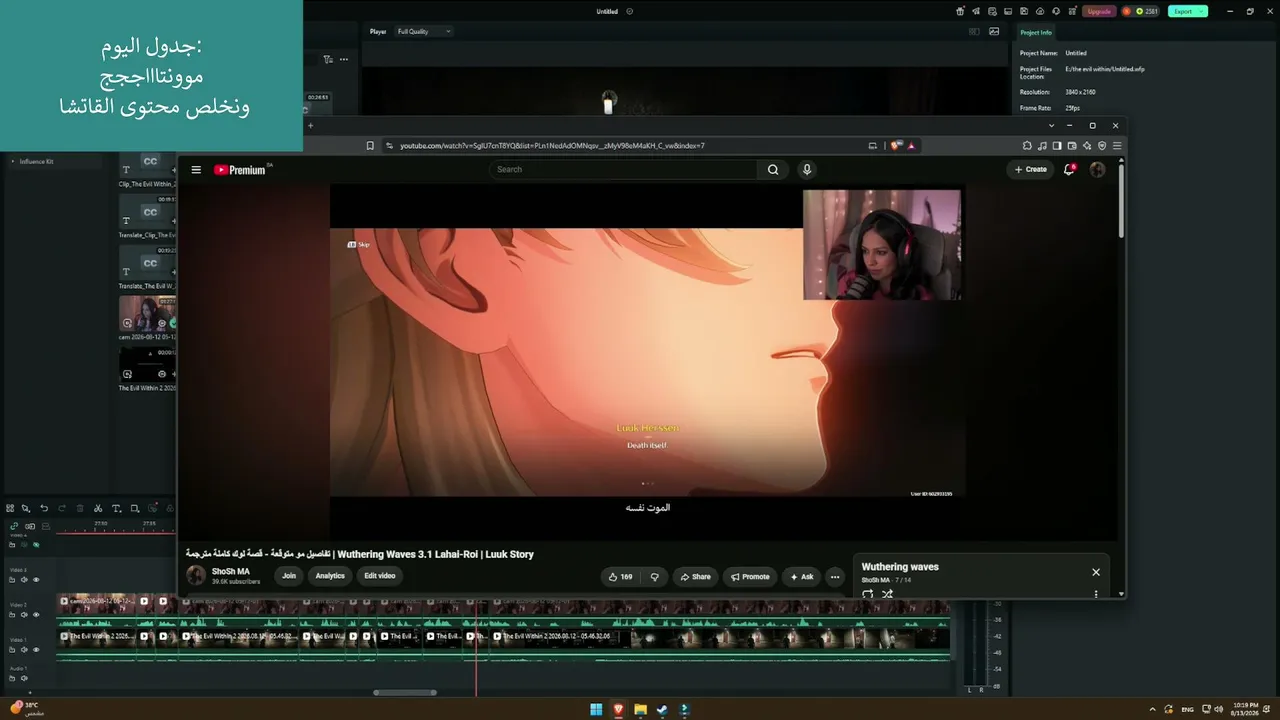Click the Edit video button
Image resolution: width=1280 pixels, height=720 pixels.
[x=380, y=576]
